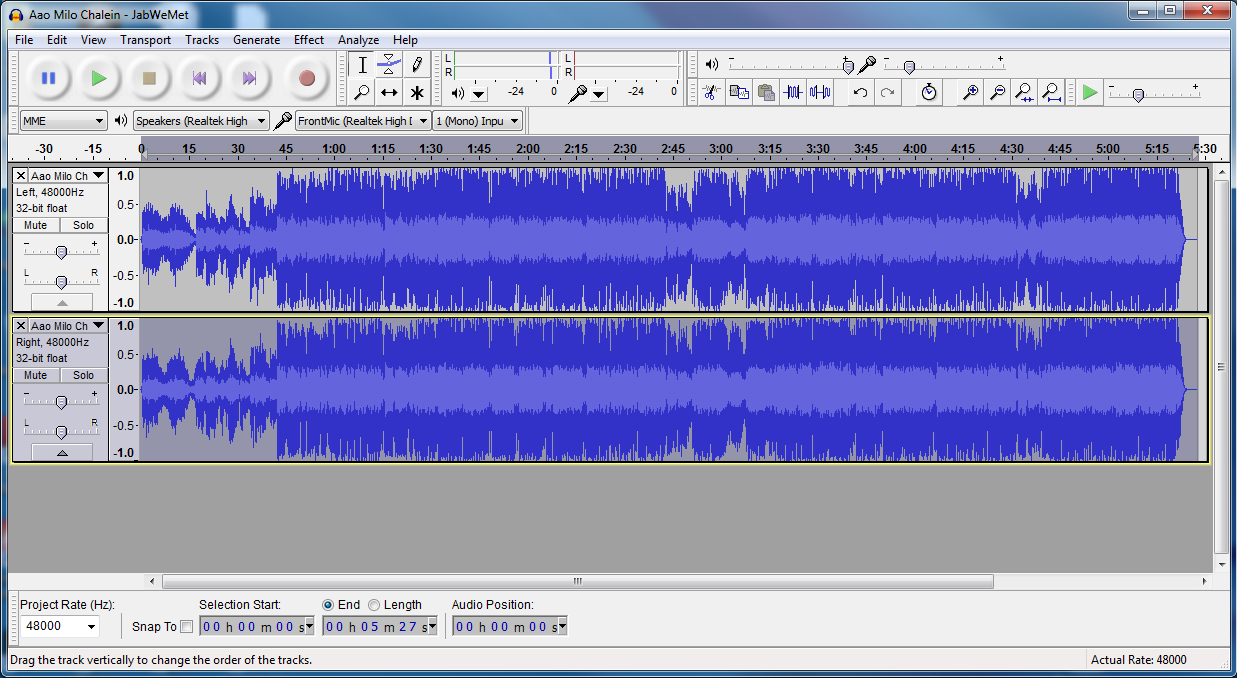The image size is (1237, 678).
Task: Fit selection in window
Action: click(1024, 93)
